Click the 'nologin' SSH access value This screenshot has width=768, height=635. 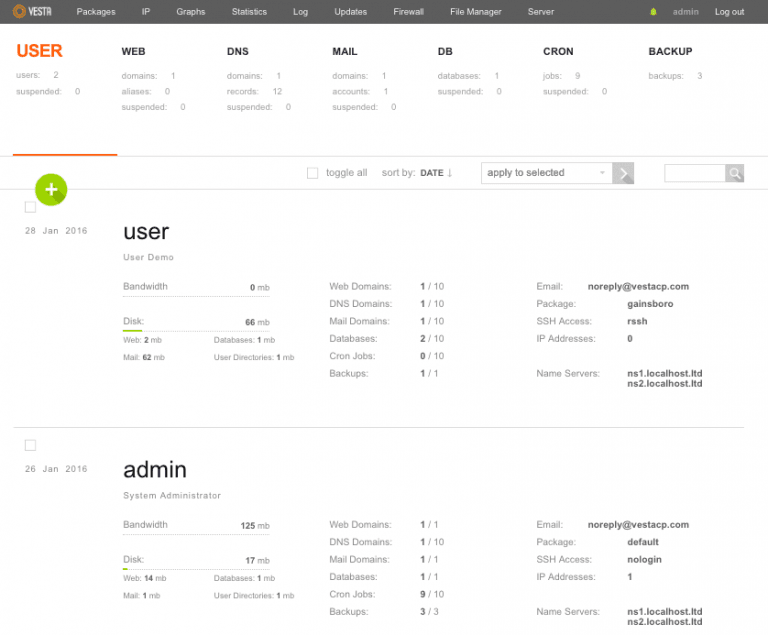[644, 560]
